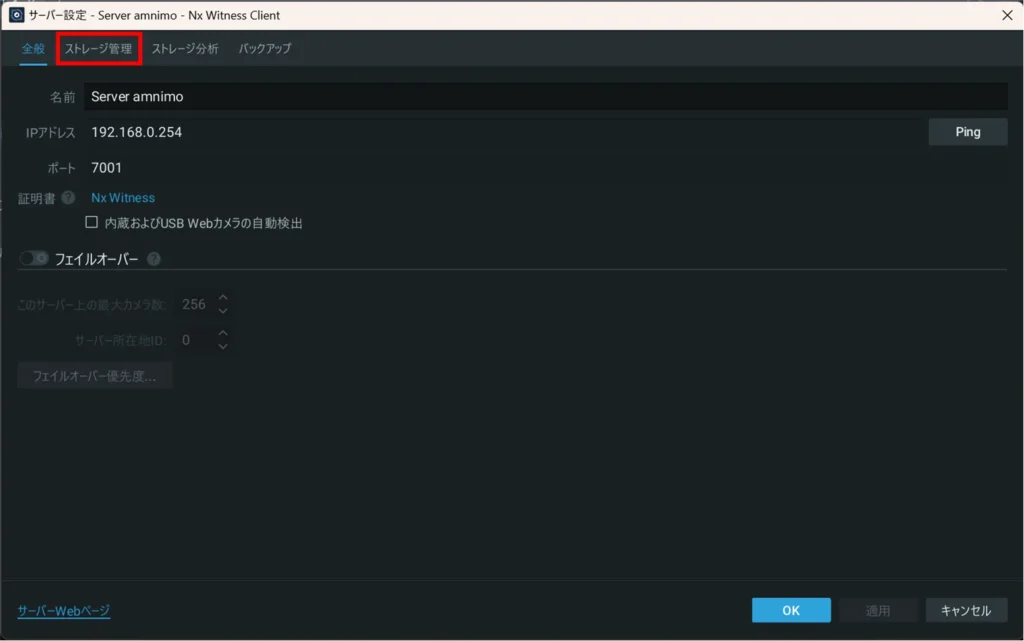This screenshot has width=1024, height=641.
Task: Open the サーバーWebページ link
Action: pos(64,611)
